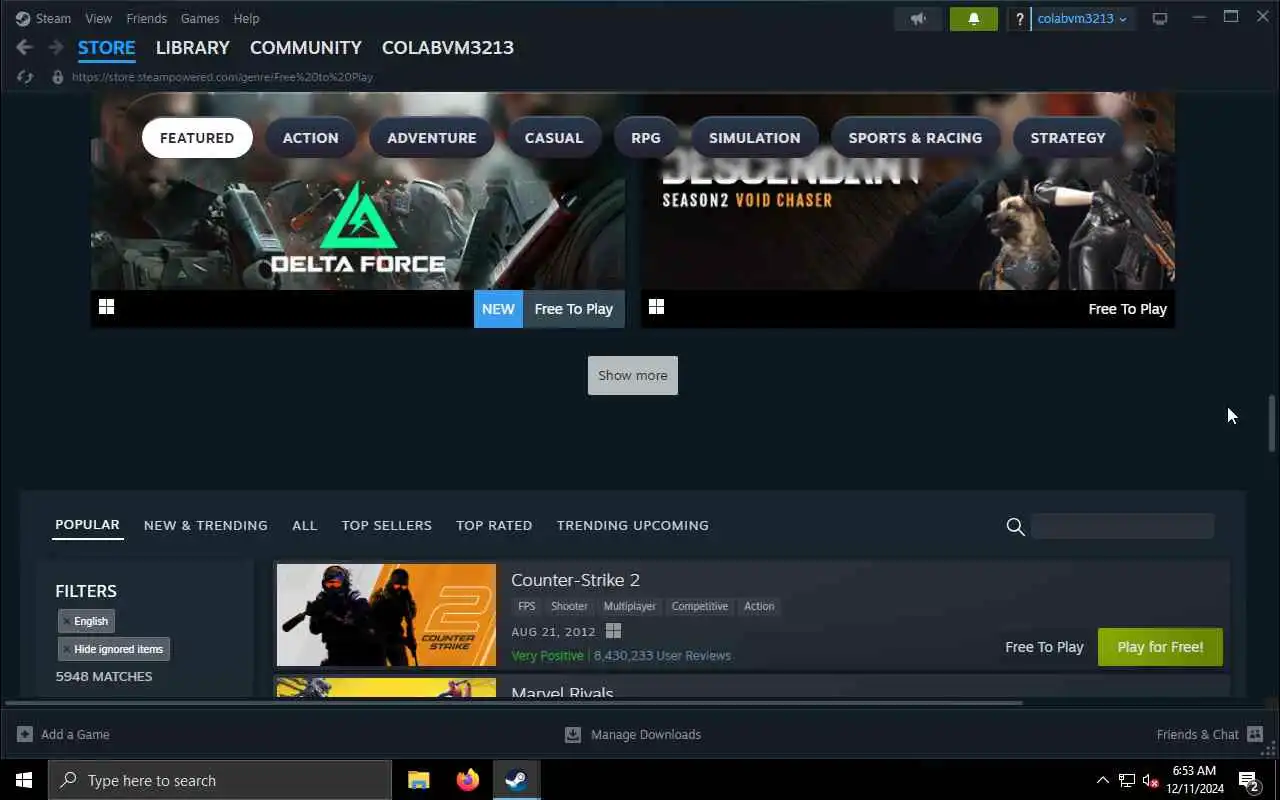The height and width of the screenshot is (800, 1280).
Task: Select the CASUAL category pill
Action: point(553,138)
